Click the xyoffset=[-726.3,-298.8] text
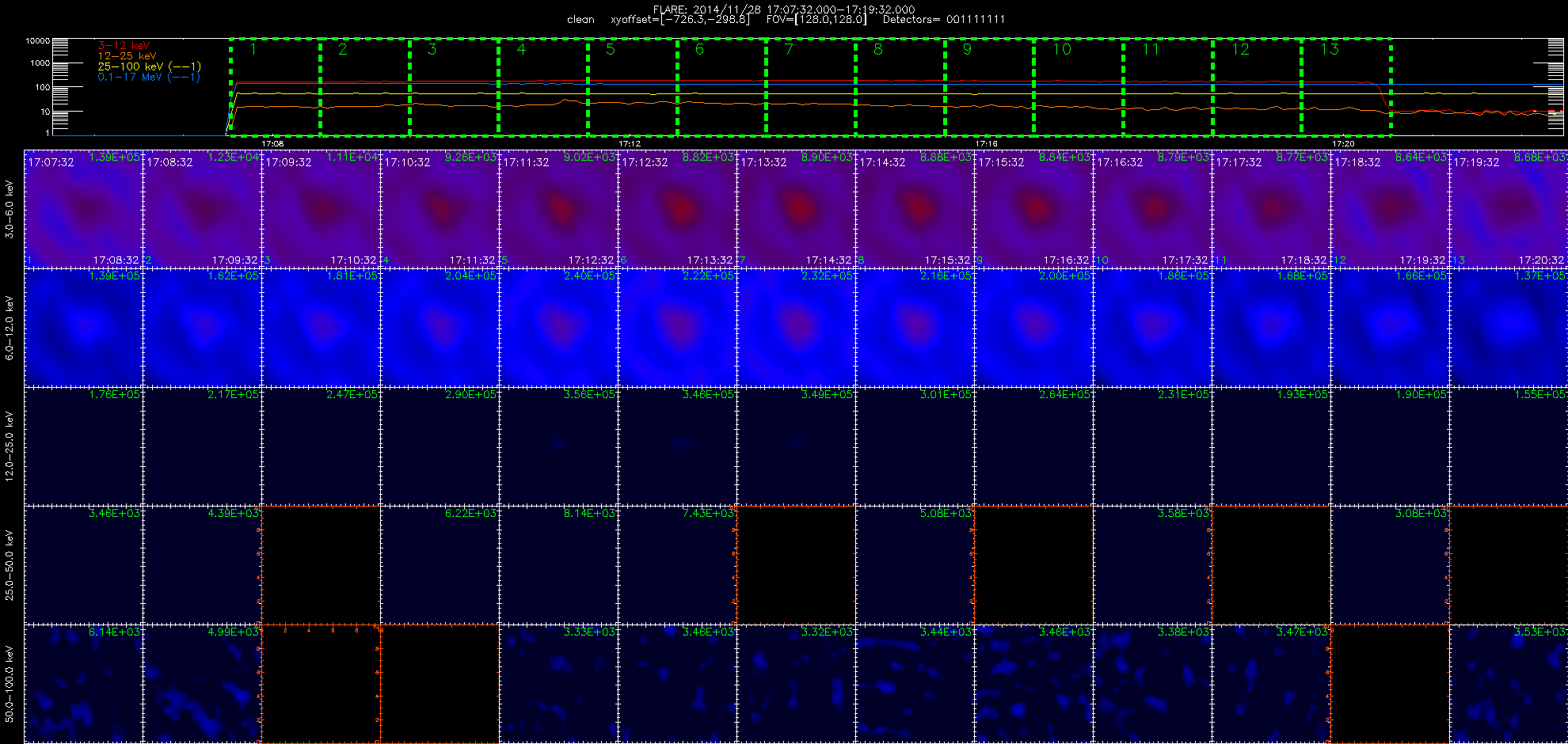The height and width of the screenshot is (744, 1568). pyautogui.click(x=679, y=20)
